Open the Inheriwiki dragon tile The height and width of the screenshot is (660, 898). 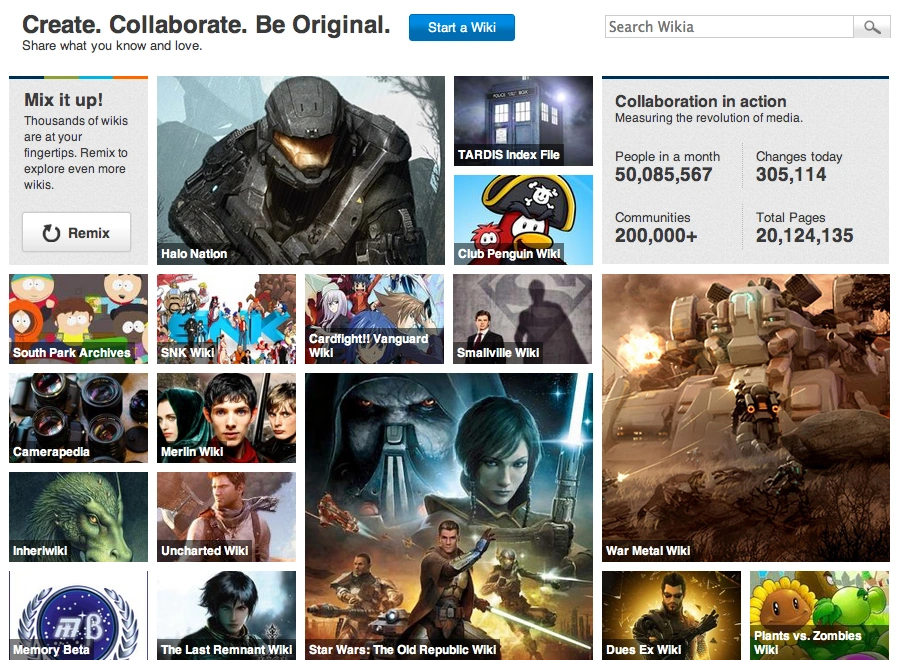pos(78,517)
